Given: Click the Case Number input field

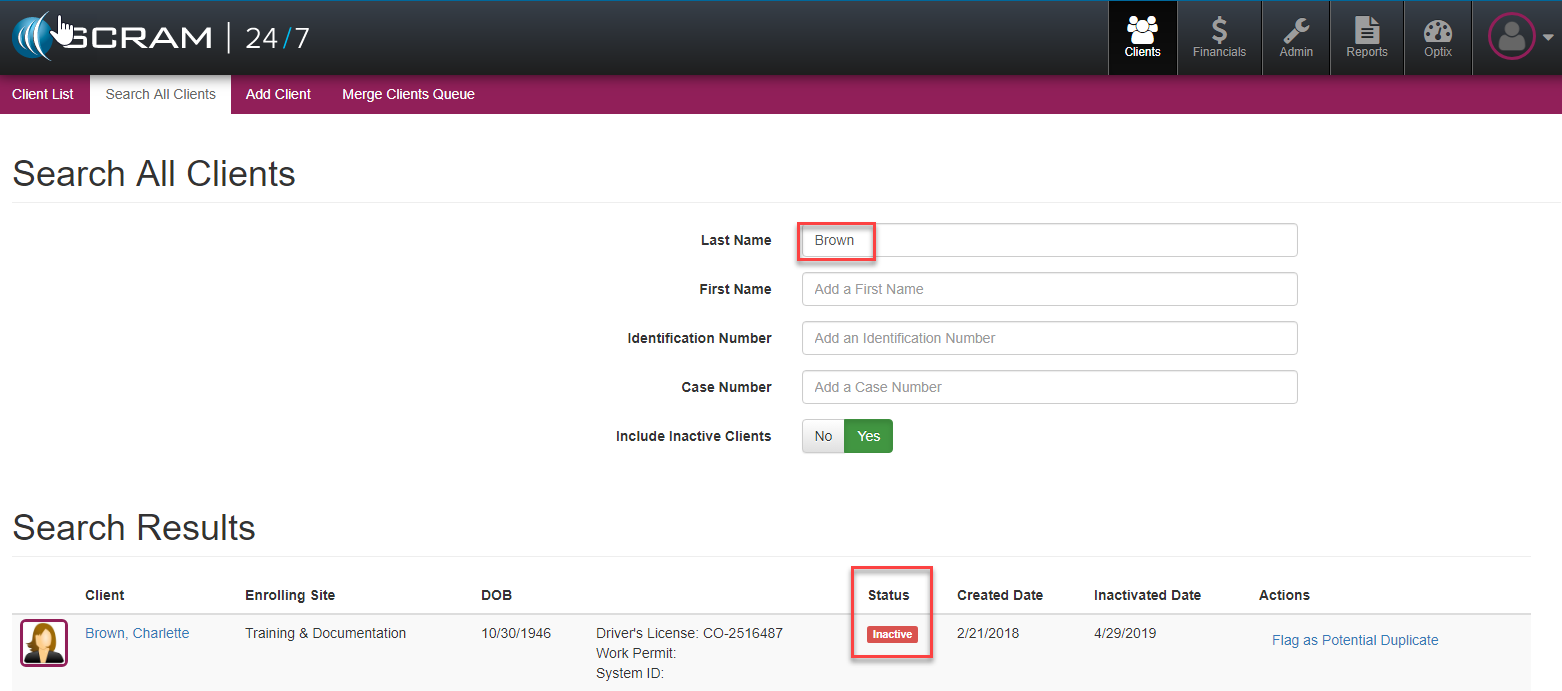Looking at the screenshot, I should 1049,387.
